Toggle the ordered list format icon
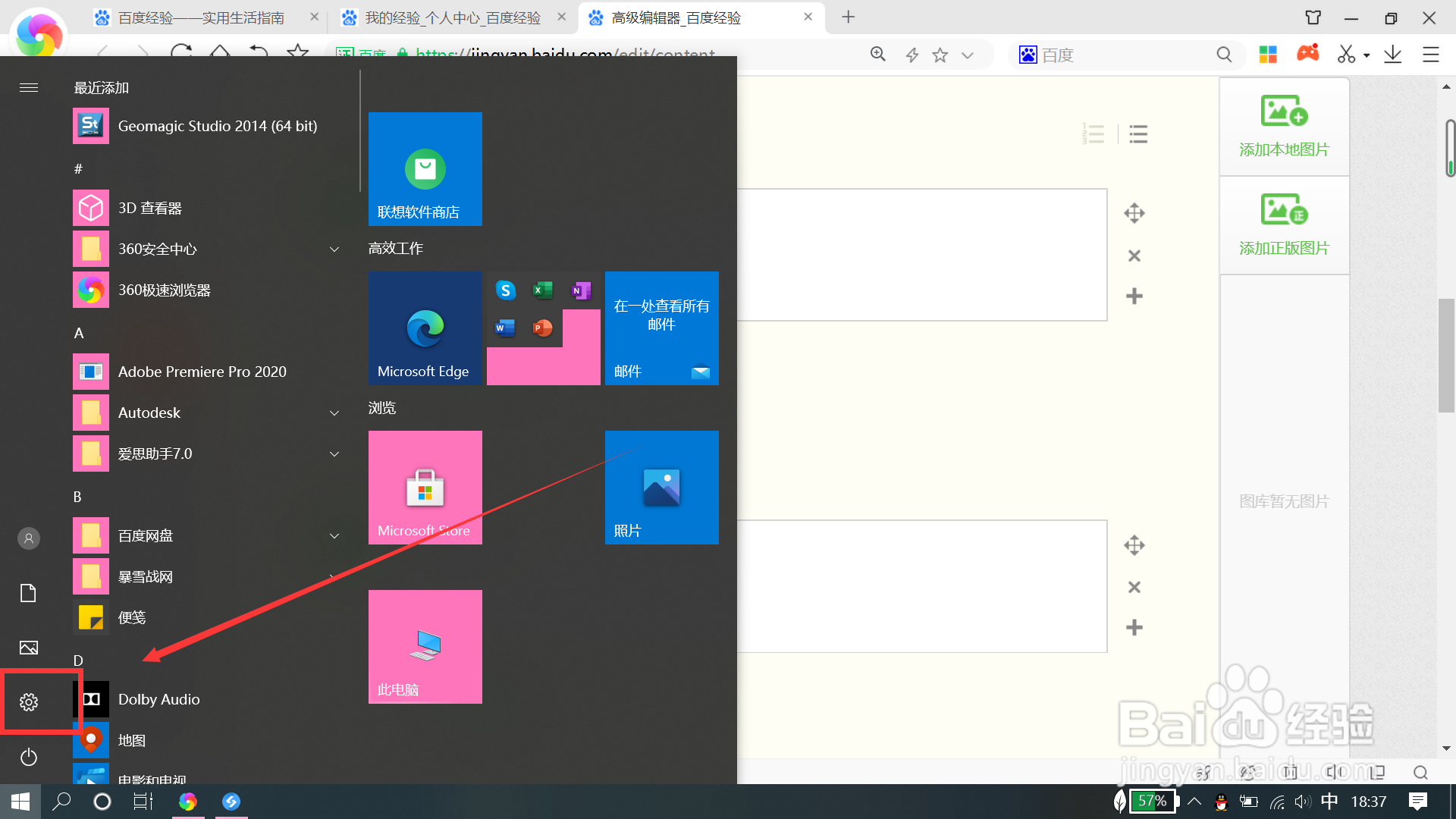Viewport: 1456px width, 819px height. (1094, 134)
